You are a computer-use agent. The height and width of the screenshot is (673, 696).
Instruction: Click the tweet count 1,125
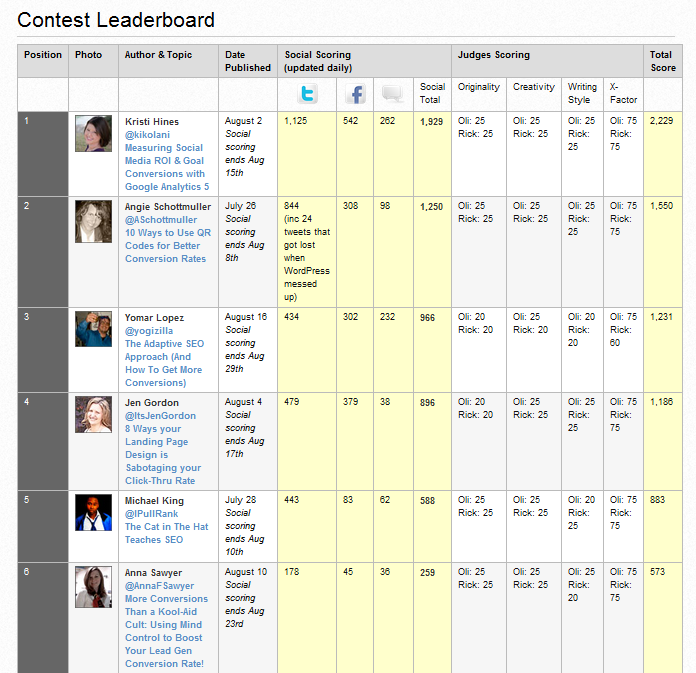tap(296, 121)
